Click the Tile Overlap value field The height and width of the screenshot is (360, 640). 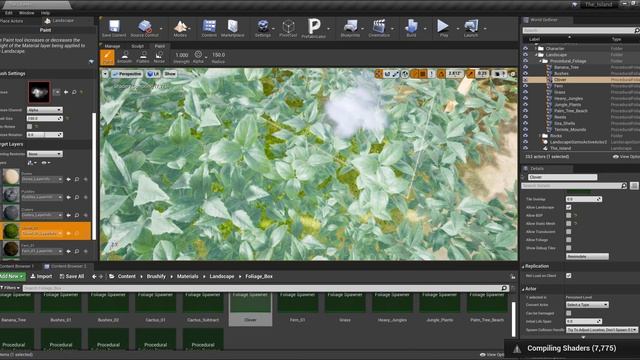click(584, 199)
